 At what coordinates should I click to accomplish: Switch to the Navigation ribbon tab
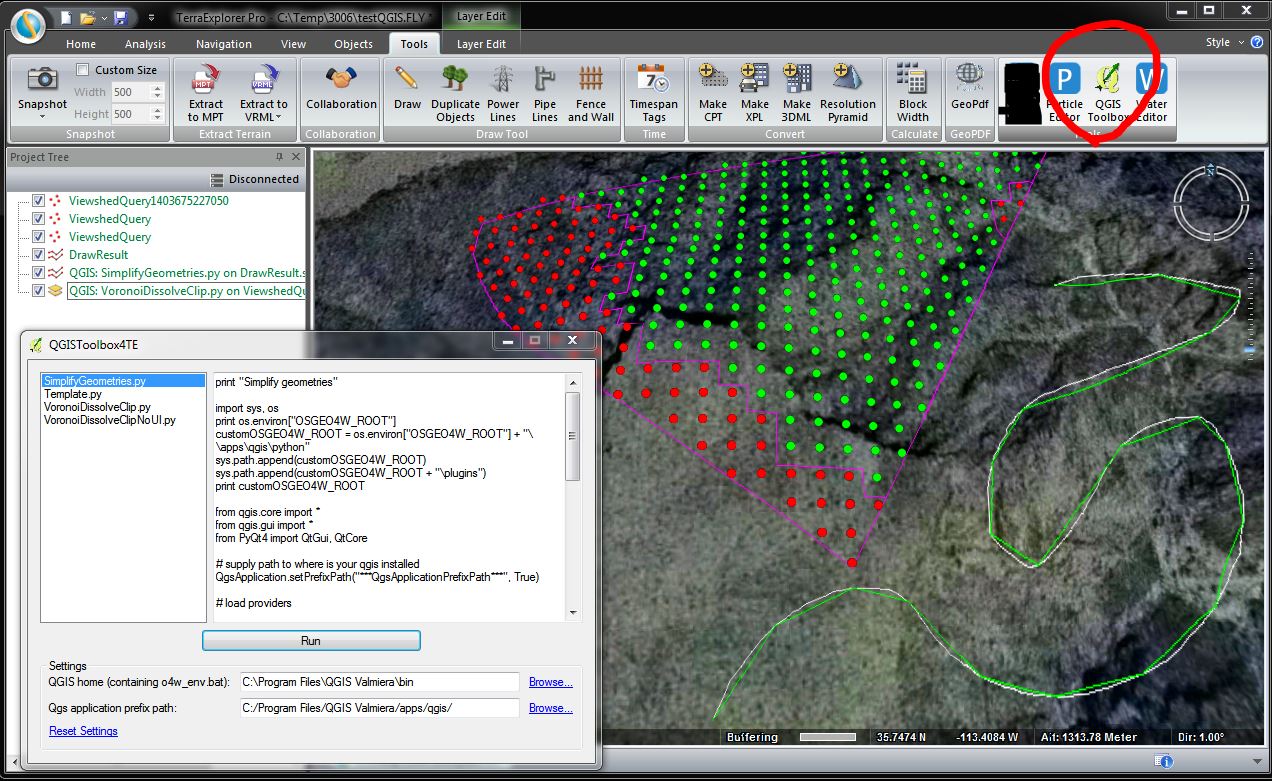(x=224, y=44)
